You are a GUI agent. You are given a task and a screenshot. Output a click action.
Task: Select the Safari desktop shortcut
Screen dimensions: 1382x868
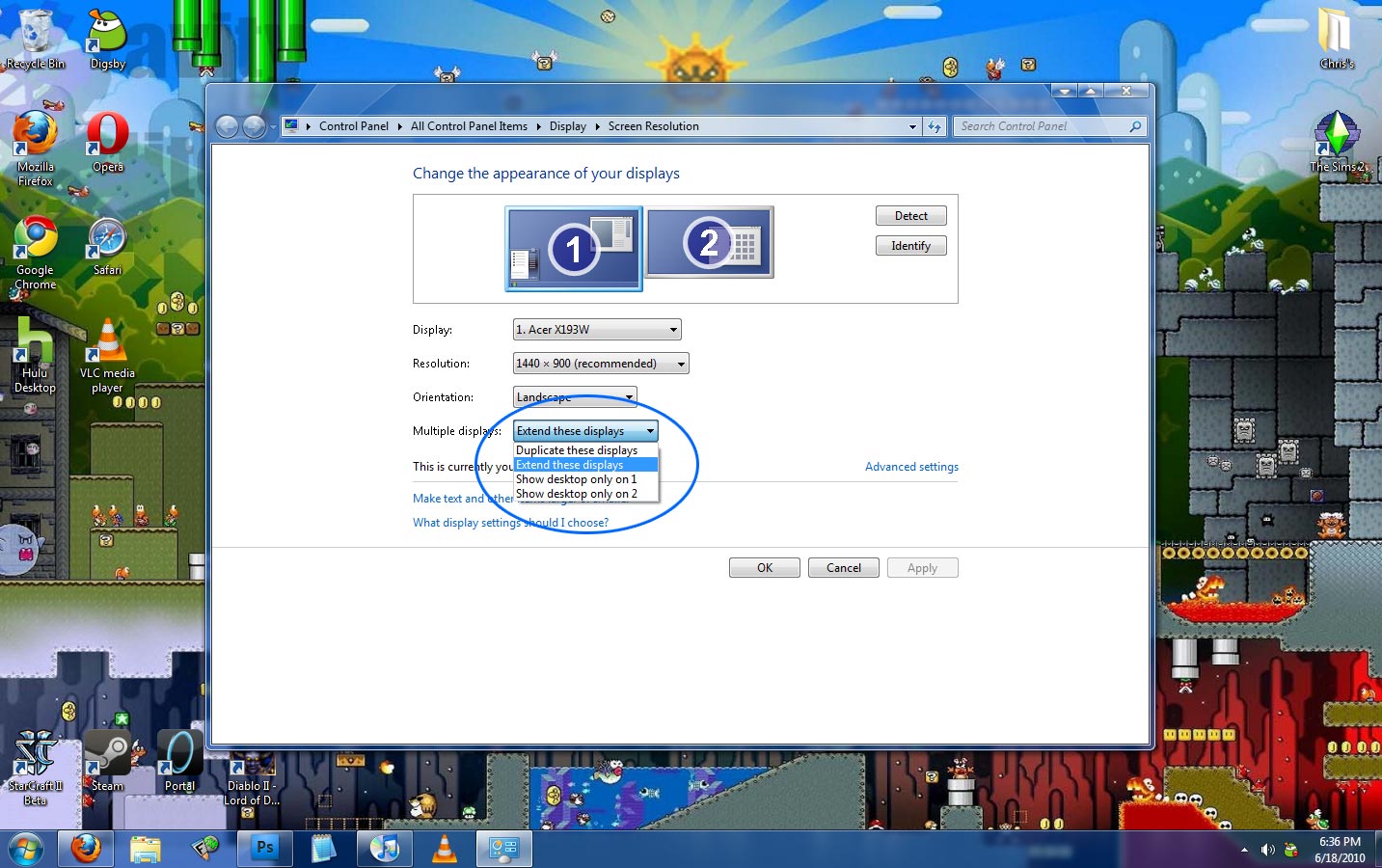[107, 246]
